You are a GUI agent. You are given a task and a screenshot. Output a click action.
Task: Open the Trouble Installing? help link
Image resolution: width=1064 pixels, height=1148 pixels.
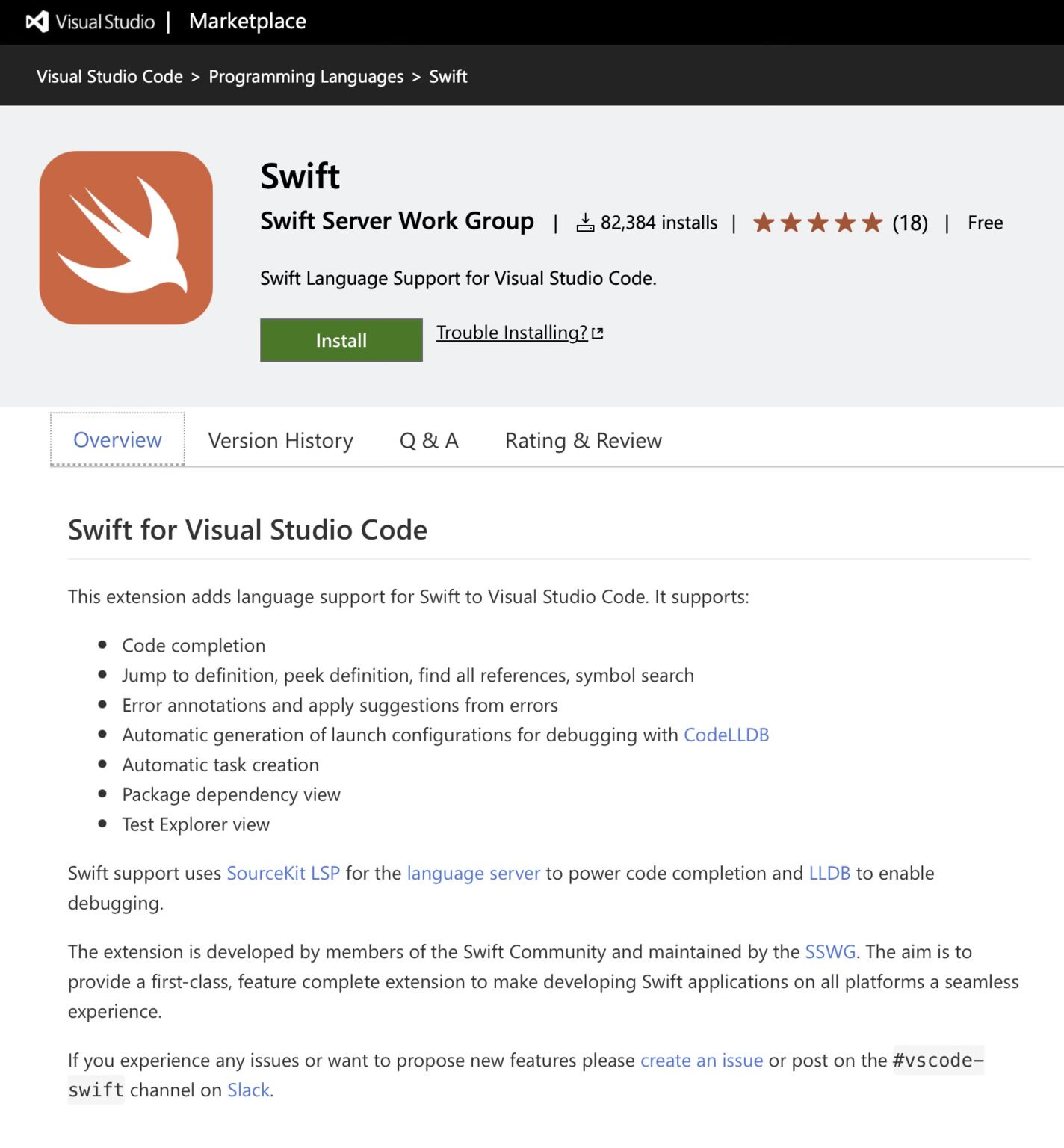512,333
